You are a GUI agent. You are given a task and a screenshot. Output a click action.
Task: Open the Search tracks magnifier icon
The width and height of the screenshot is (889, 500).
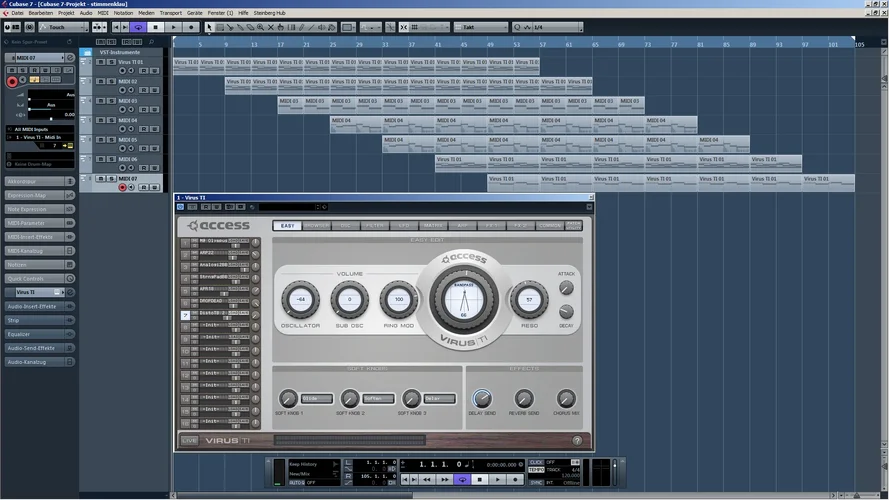(x=151, y=42)
